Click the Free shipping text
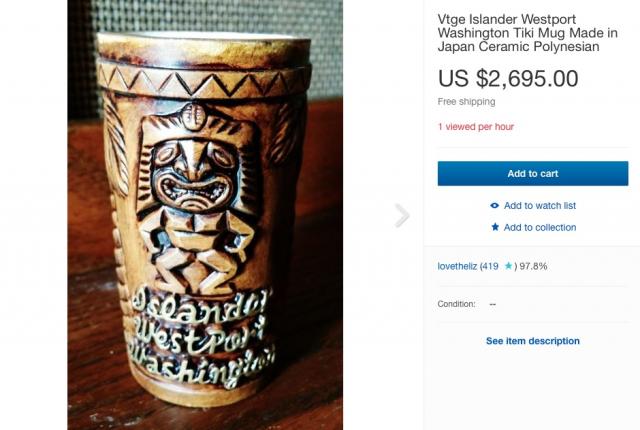The width and height of the screenshot is (640, 430). tap(466, 102)
